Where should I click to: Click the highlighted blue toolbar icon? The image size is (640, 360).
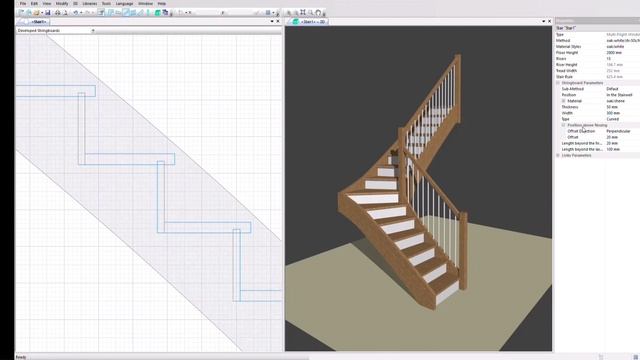coord(126,13)
